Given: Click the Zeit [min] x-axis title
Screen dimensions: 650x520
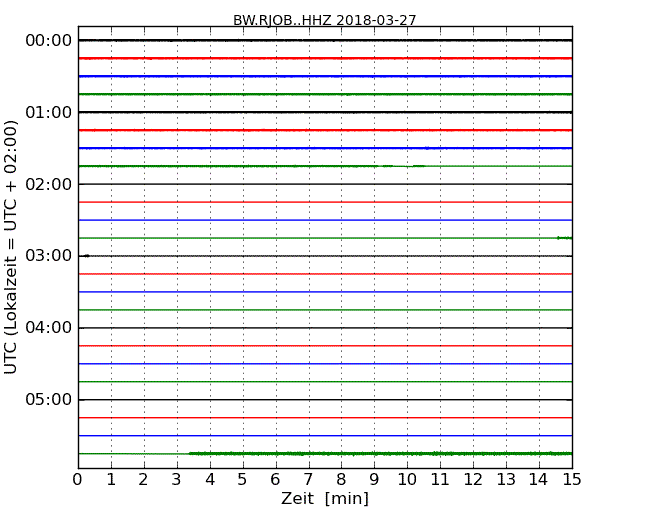Looking at the screenshot, I should (325, 498).
